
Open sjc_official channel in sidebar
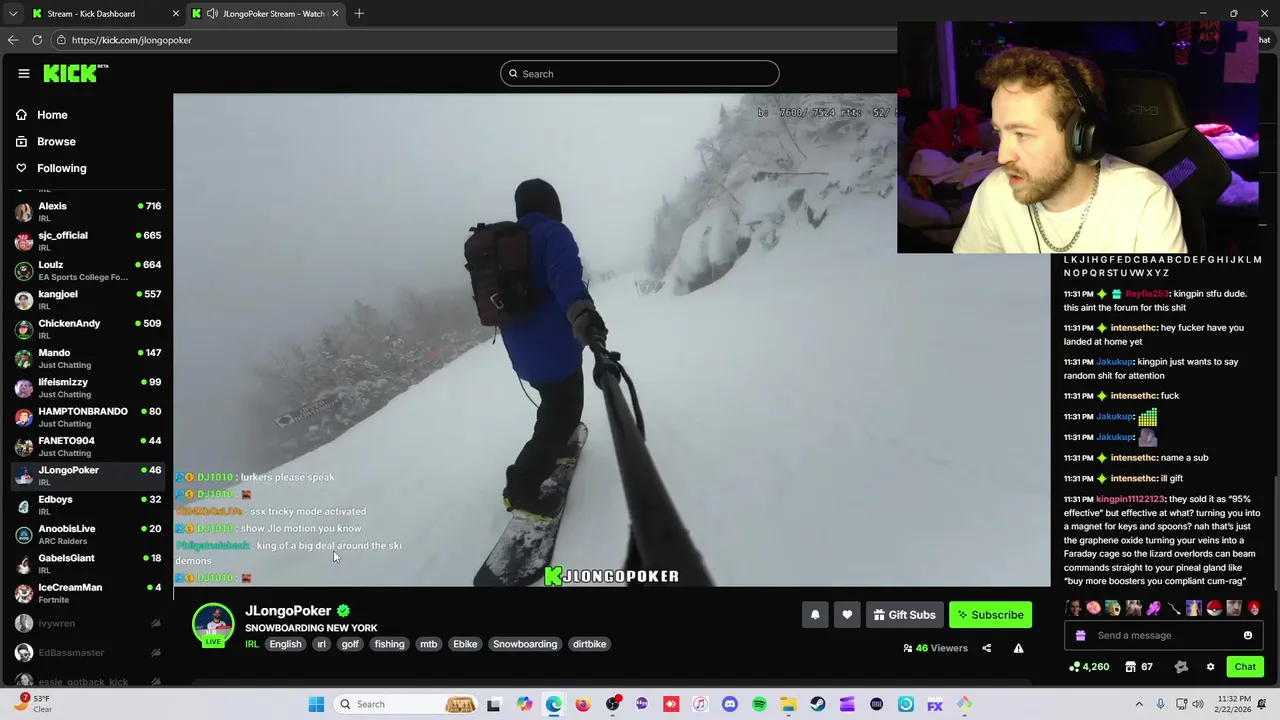pyautogui.click(x=87, y=241)
